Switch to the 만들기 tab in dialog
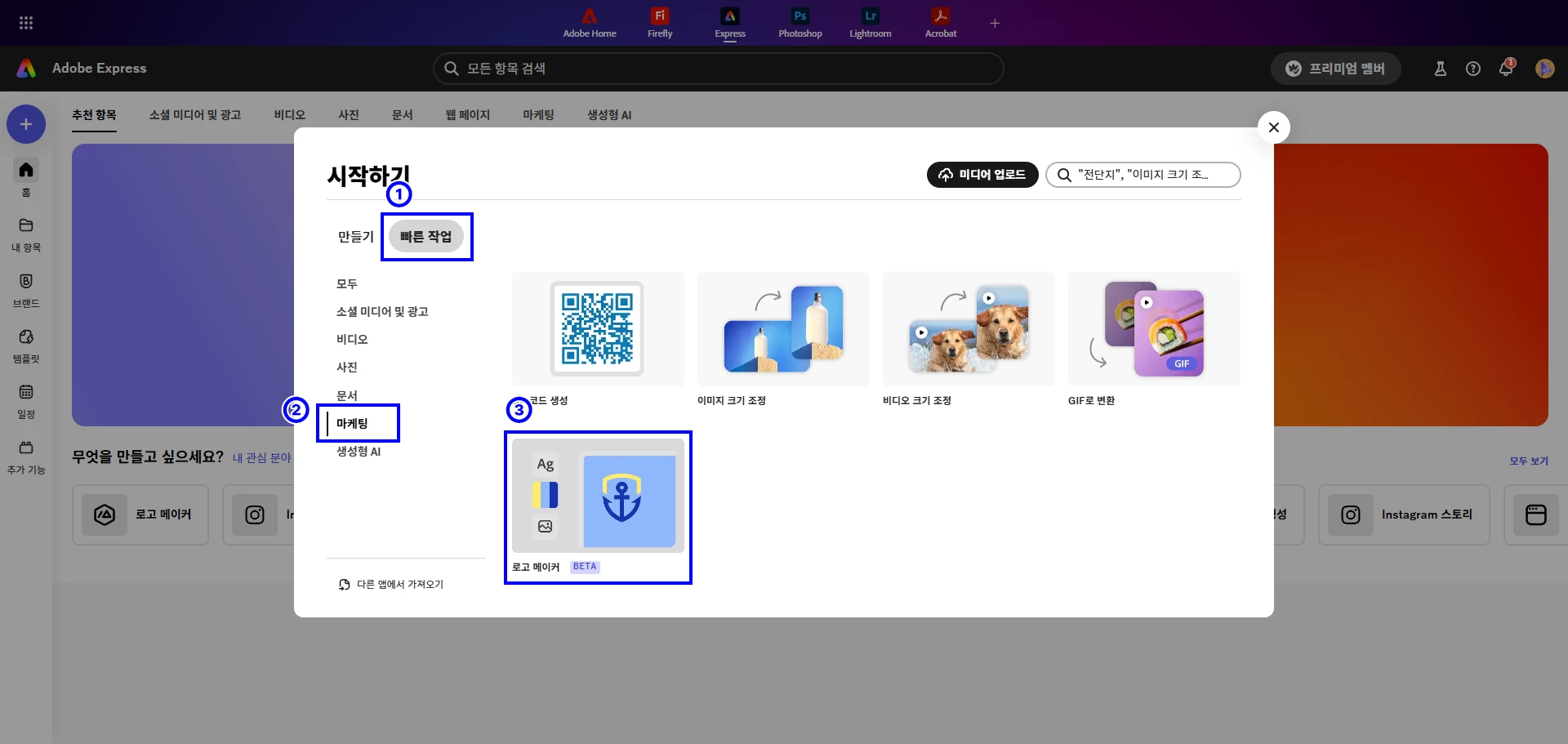This screenshot has height=744, width=1568. (356, 237)
